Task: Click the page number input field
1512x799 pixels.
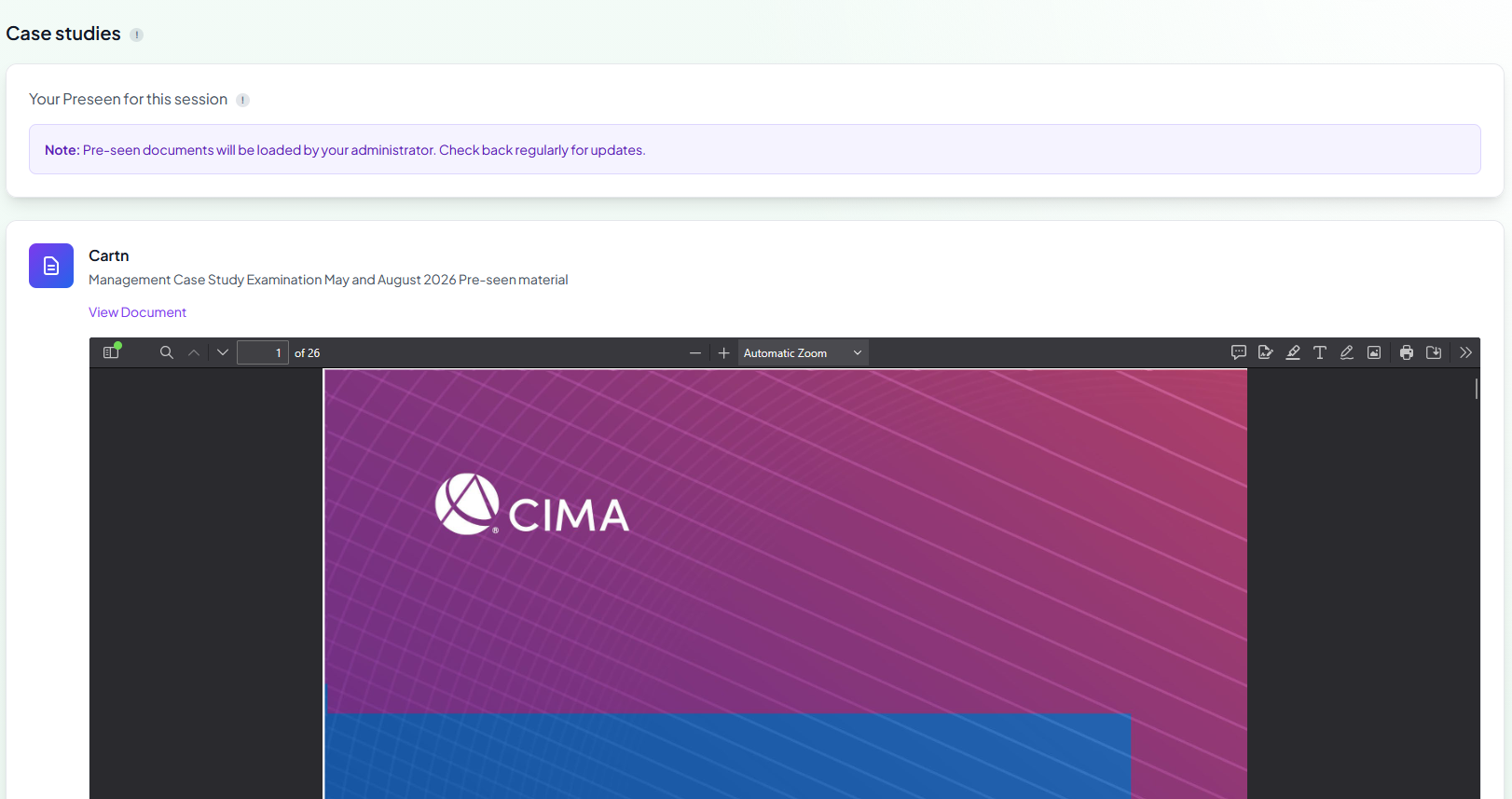Action: (263, 352)
